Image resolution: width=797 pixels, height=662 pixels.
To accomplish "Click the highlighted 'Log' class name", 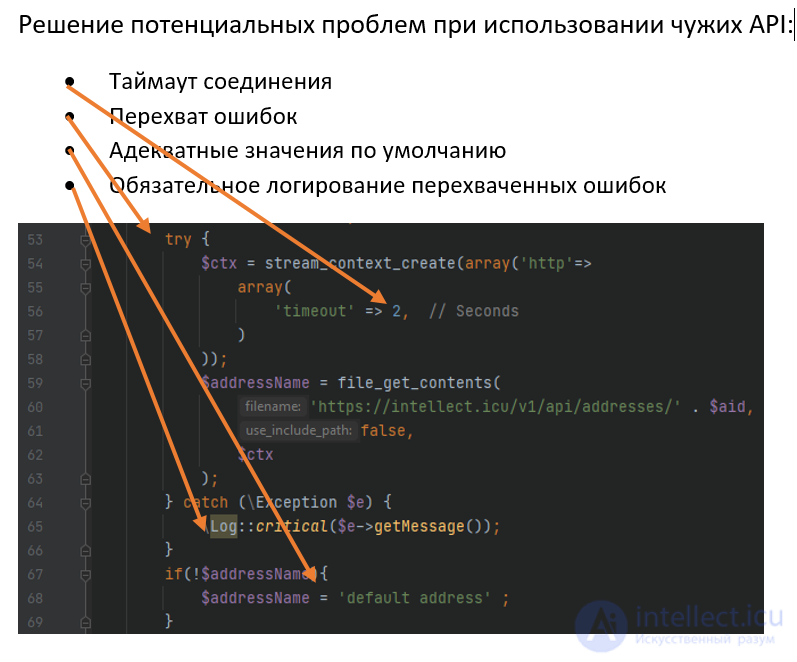I will 224,526.
